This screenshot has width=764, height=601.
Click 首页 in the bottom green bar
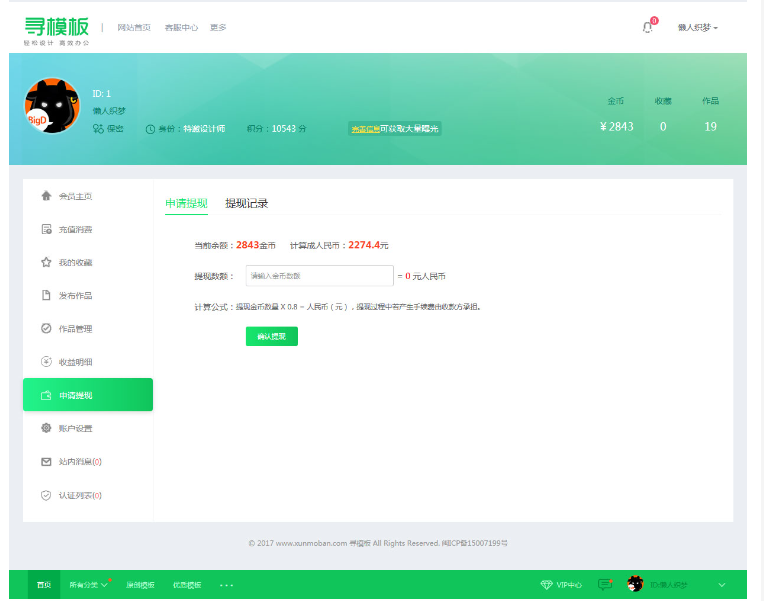[44, 585]
